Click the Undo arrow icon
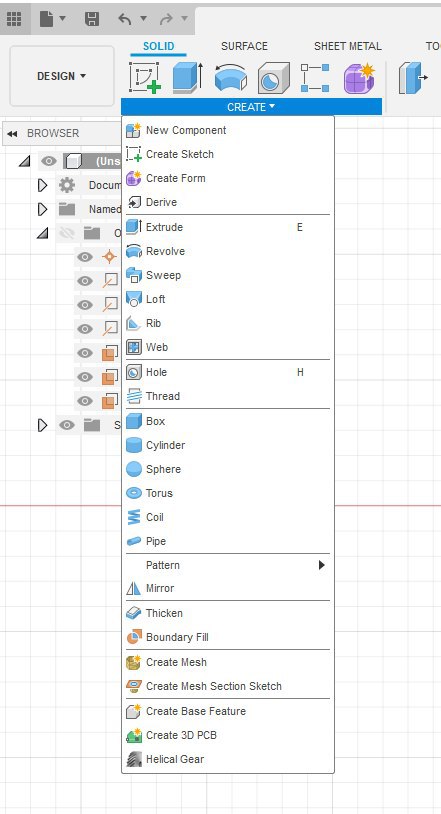The width and height of the screenshot is (441, 814). point(125,19)
